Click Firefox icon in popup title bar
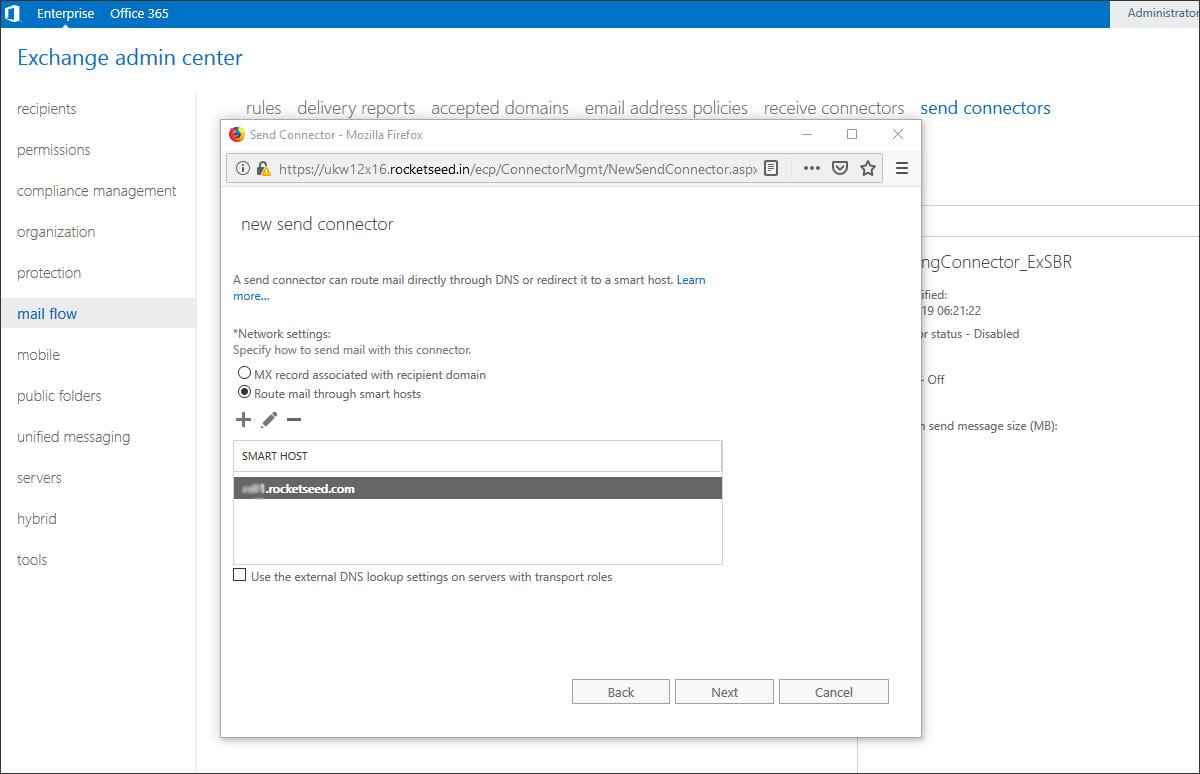 tap(237, 134)
